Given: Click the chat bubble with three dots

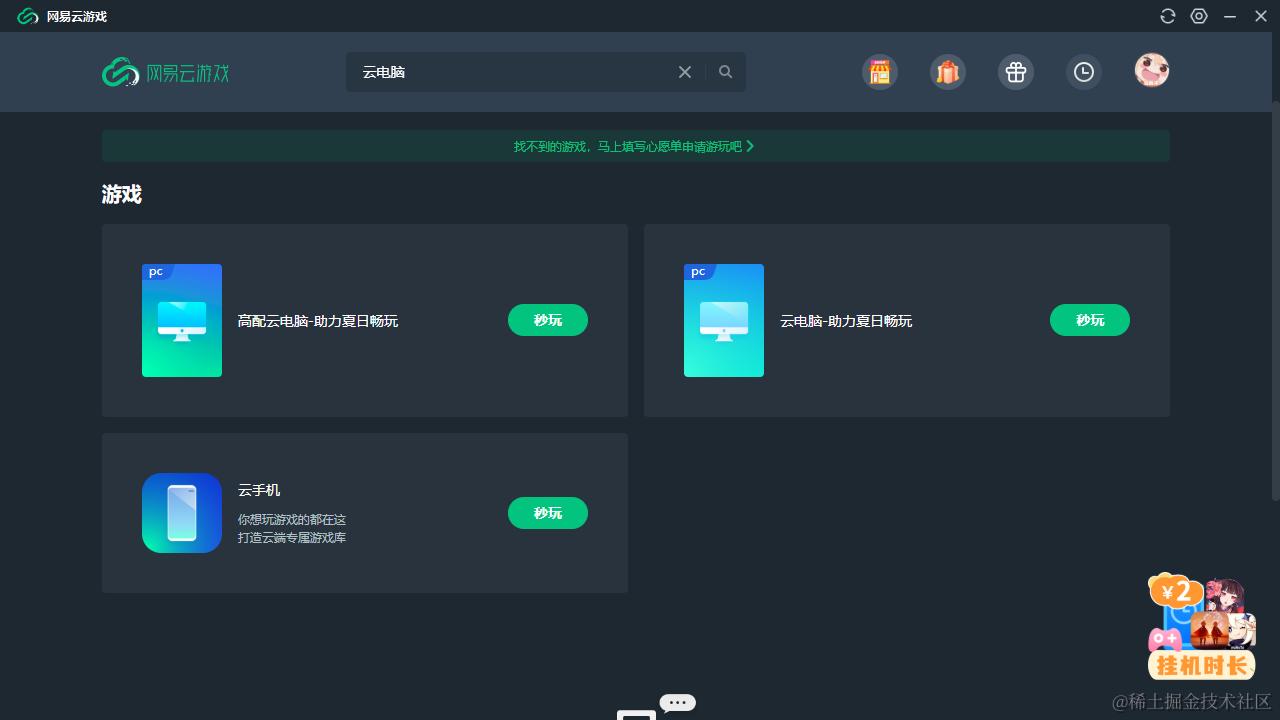Looking at the screenshot, I should tap(677, 703).
